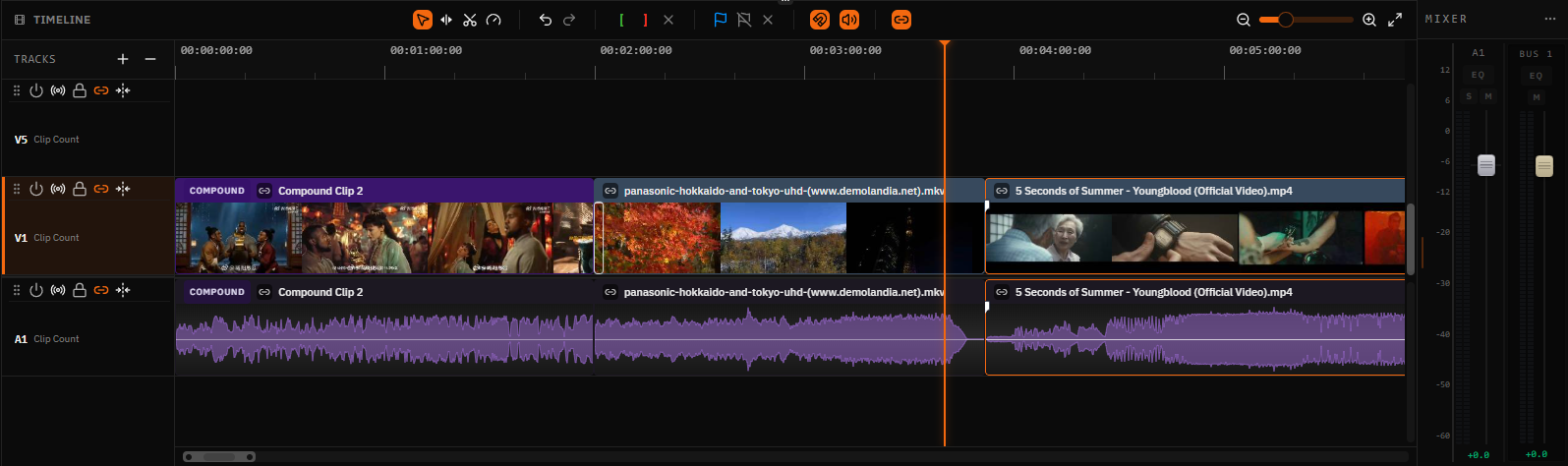Set the red out-point bracket

tap(645, 20)
